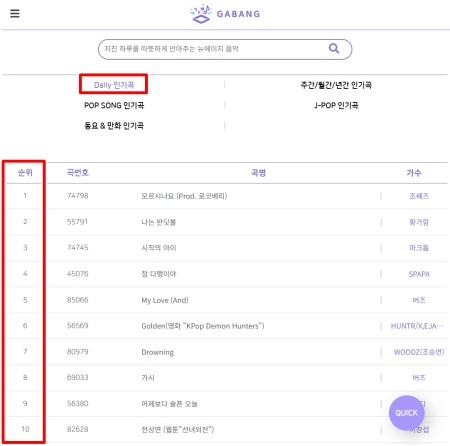The height and width of the screenshot is (446, 450).
Task: Click song number 74798
Action: (78, 196)
